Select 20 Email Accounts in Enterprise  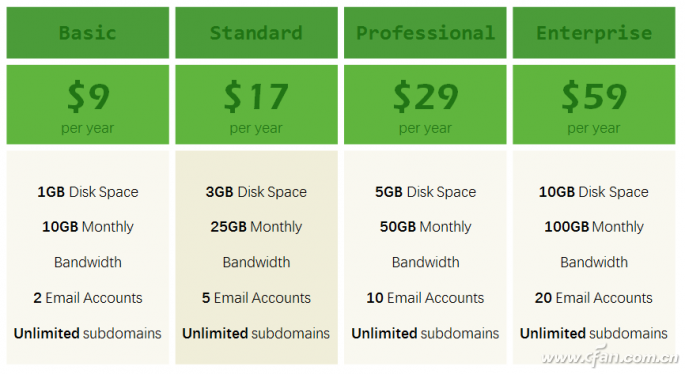click(594, 298)
